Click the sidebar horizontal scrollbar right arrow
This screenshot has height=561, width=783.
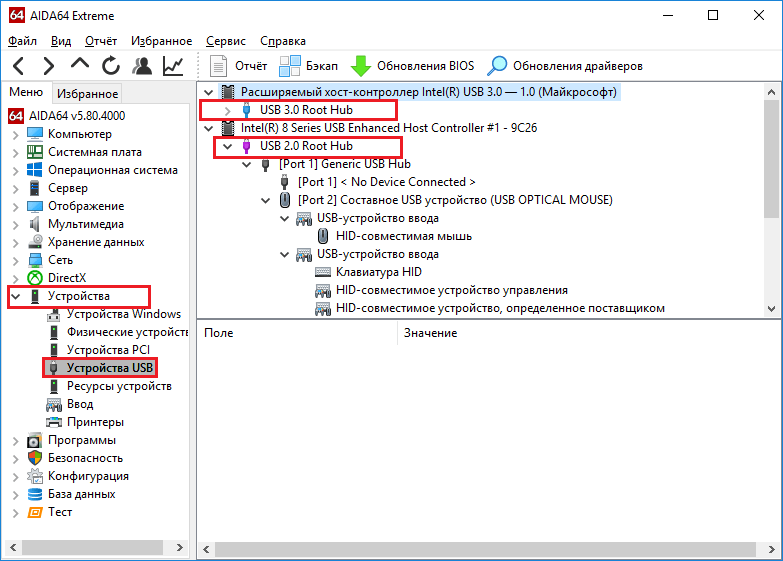(x=180, y=548)
